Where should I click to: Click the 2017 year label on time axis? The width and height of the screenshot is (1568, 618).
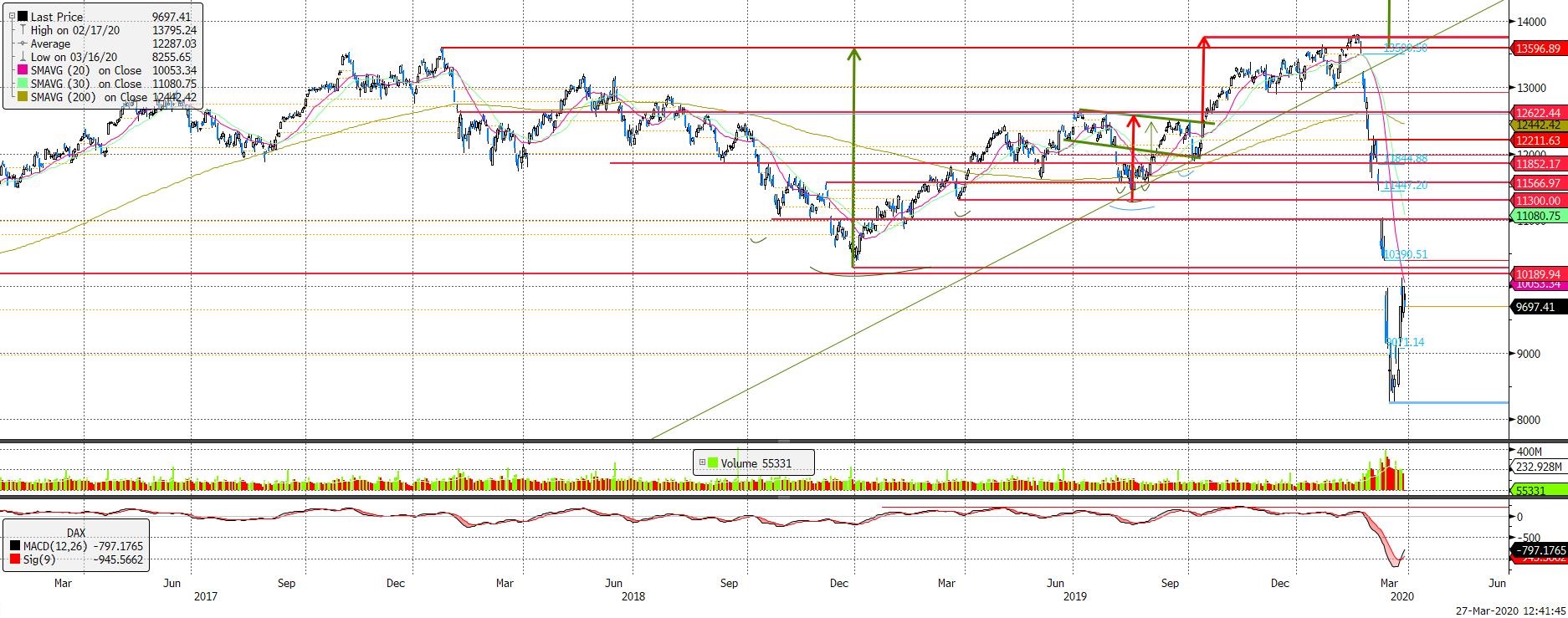point(206,596)
